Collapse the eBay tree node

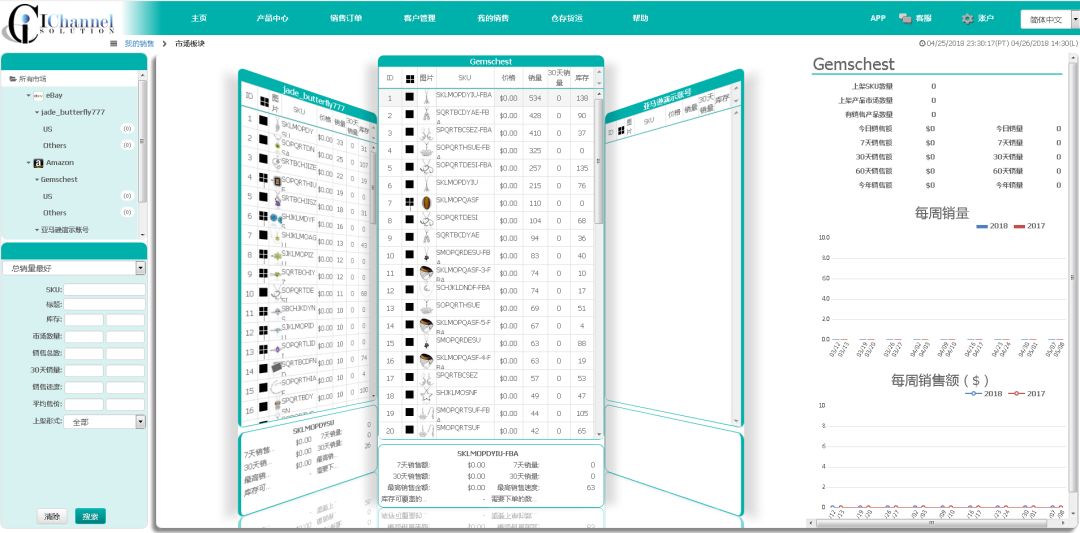click(x=28, y=95)
